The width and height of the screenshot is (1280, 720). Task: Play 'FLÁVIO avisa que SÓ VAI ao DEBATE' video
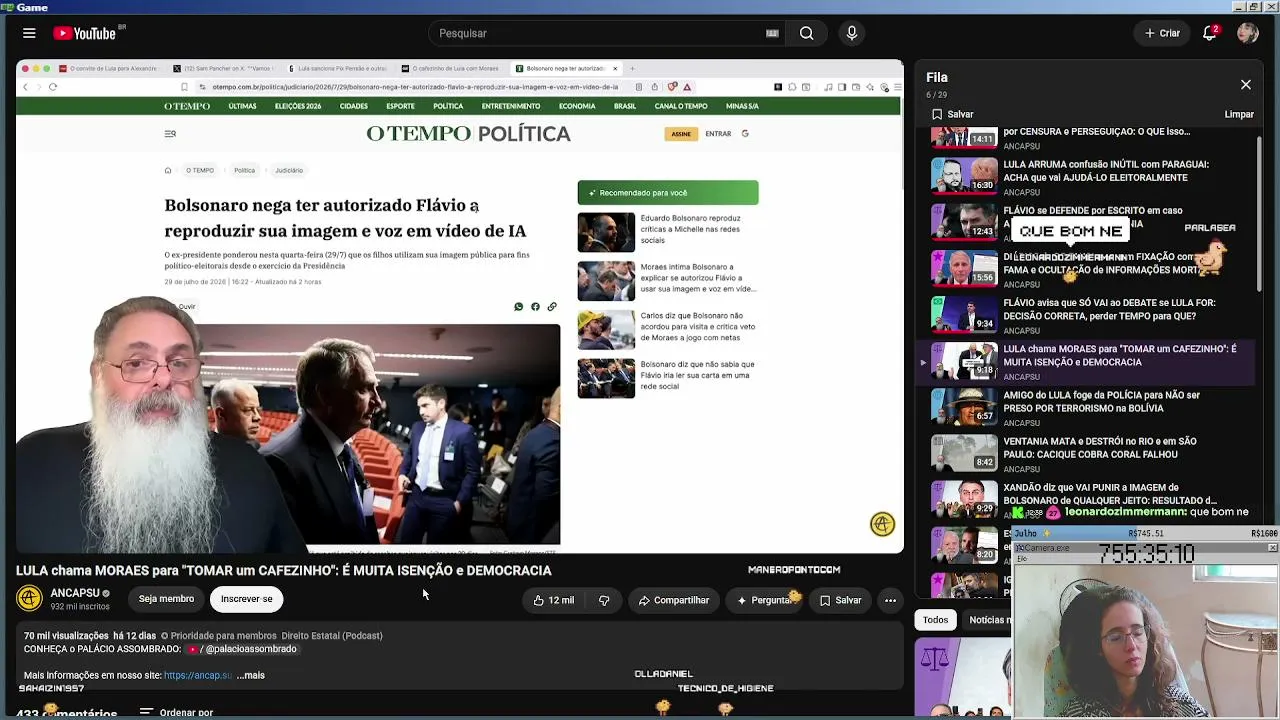[1109, 309]
